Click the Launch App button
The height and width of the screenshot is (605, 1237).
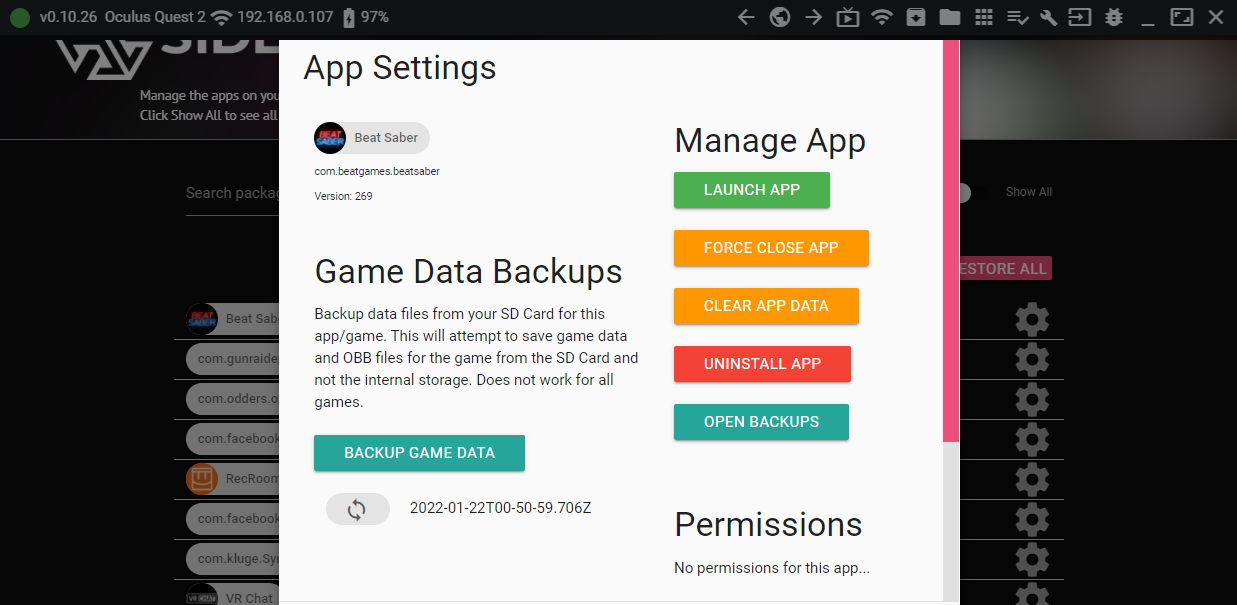click(x=751, y=190)
